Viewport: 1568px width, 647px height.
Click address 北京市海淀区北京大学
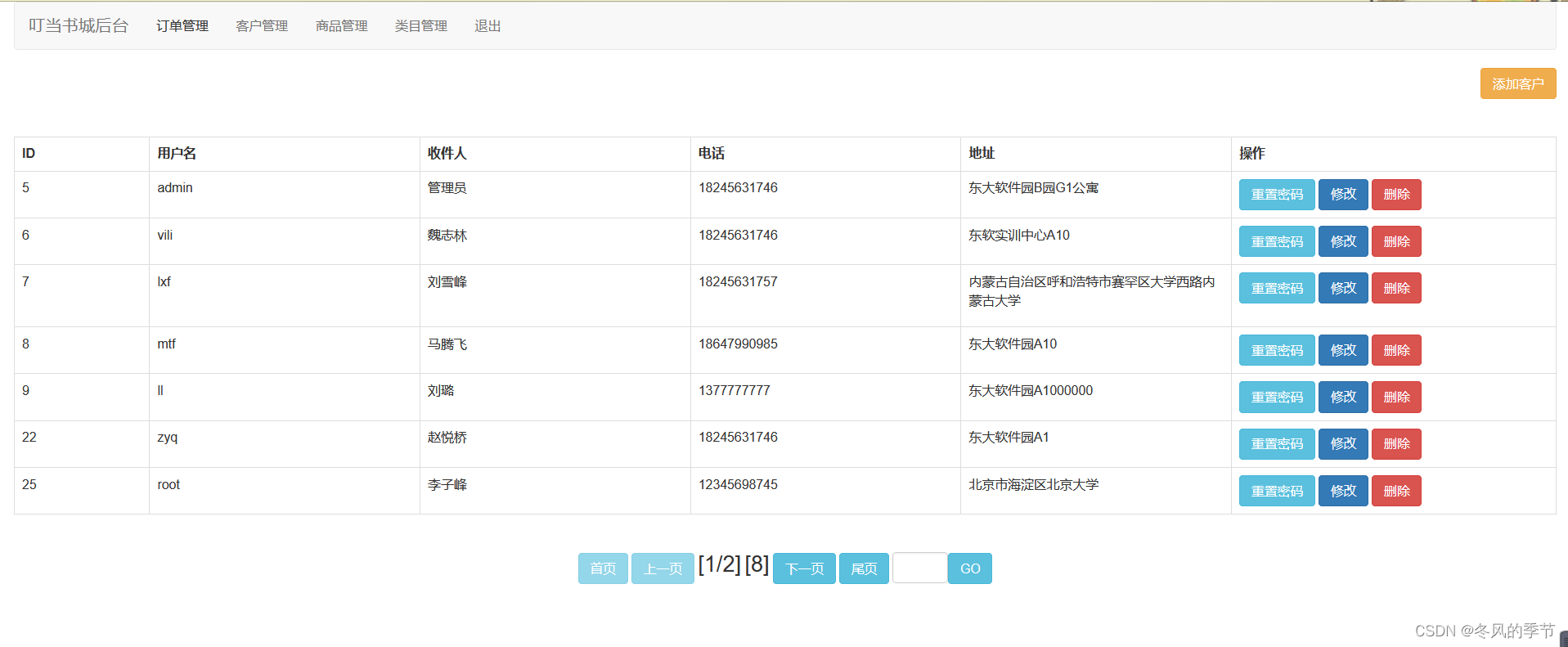click(1034, 485)
